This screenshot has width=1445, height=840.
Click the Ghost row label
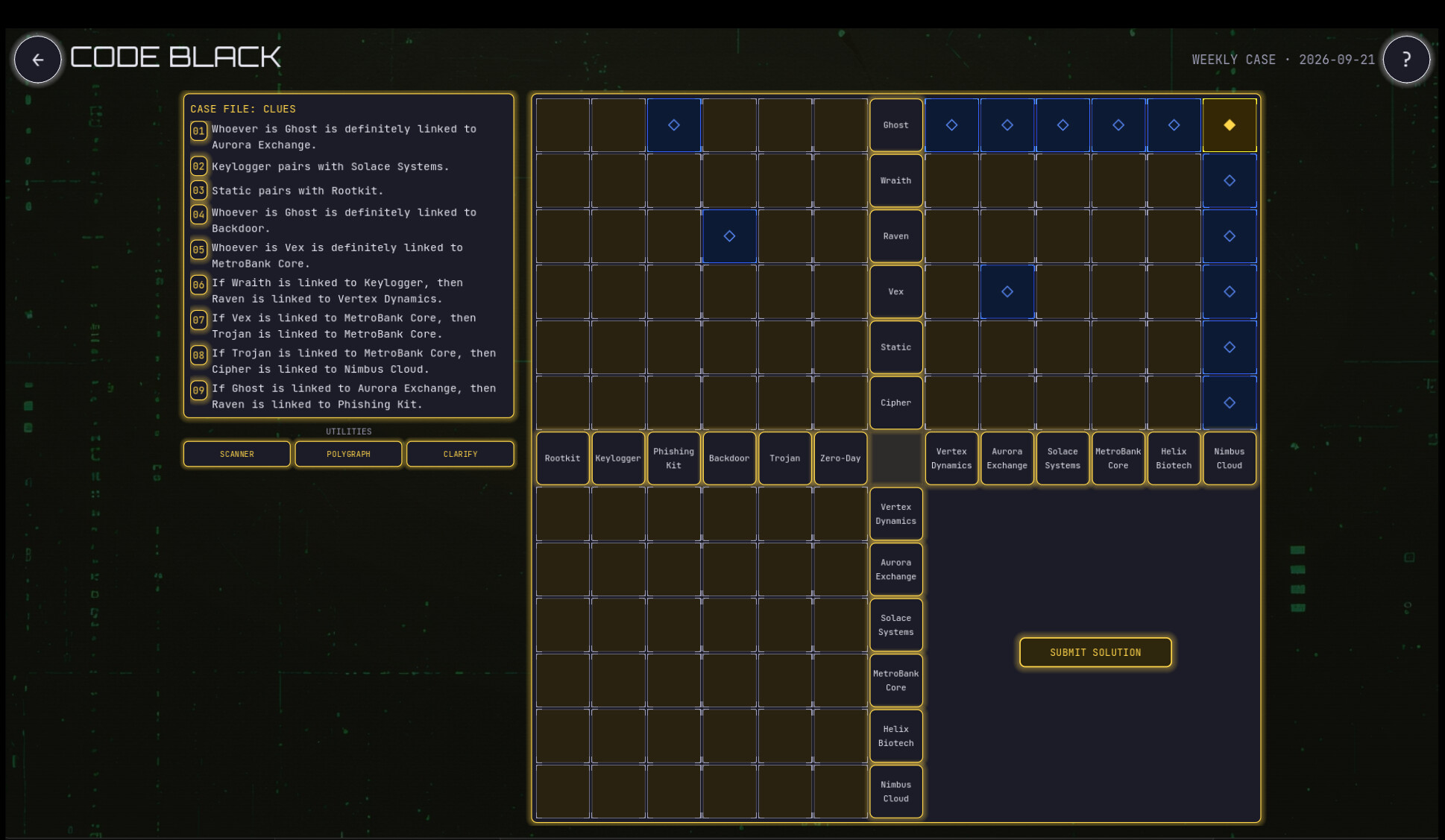click(896, 125)
